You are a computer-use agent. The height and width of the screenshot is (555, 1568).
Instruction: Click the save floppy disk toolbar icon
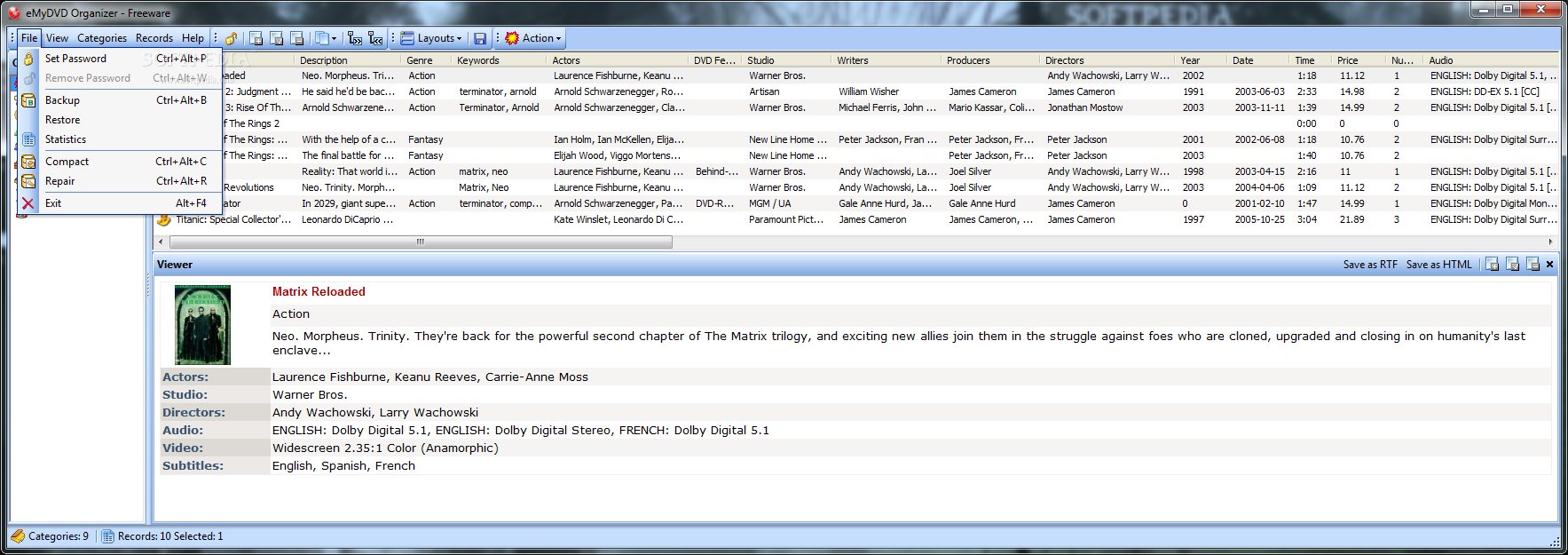click(x=480, y=38)
